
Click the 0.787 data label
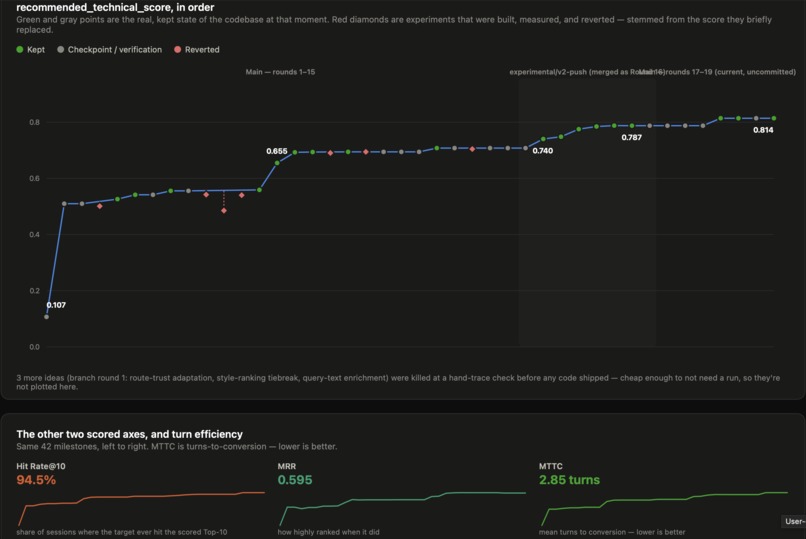pos(631,137)
